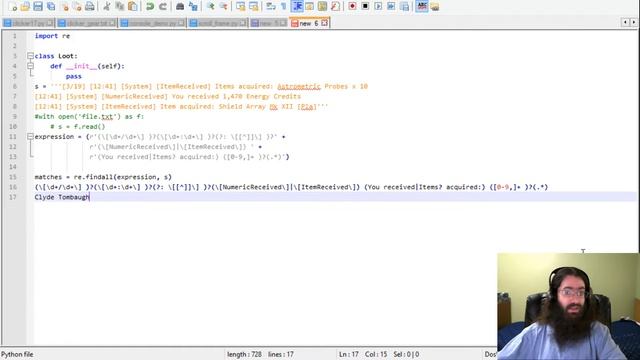The width and height of the screenshot is (640, 360).
Task: Click on the 'Clyde Tombaugh' text
Action: [62, 197]
